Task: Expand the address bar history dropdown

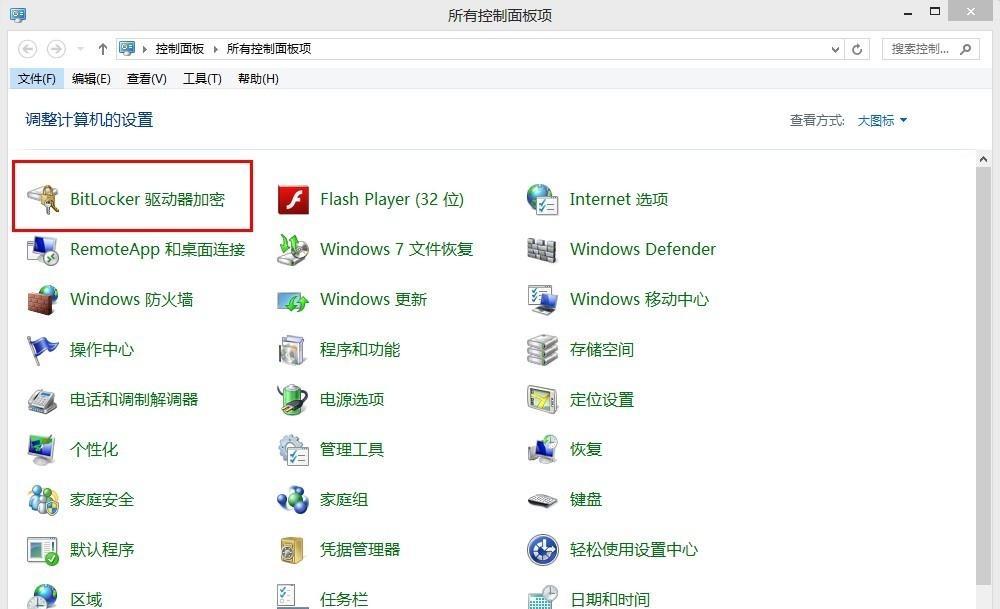Action: pyautogui.click(x=835, y=49)
